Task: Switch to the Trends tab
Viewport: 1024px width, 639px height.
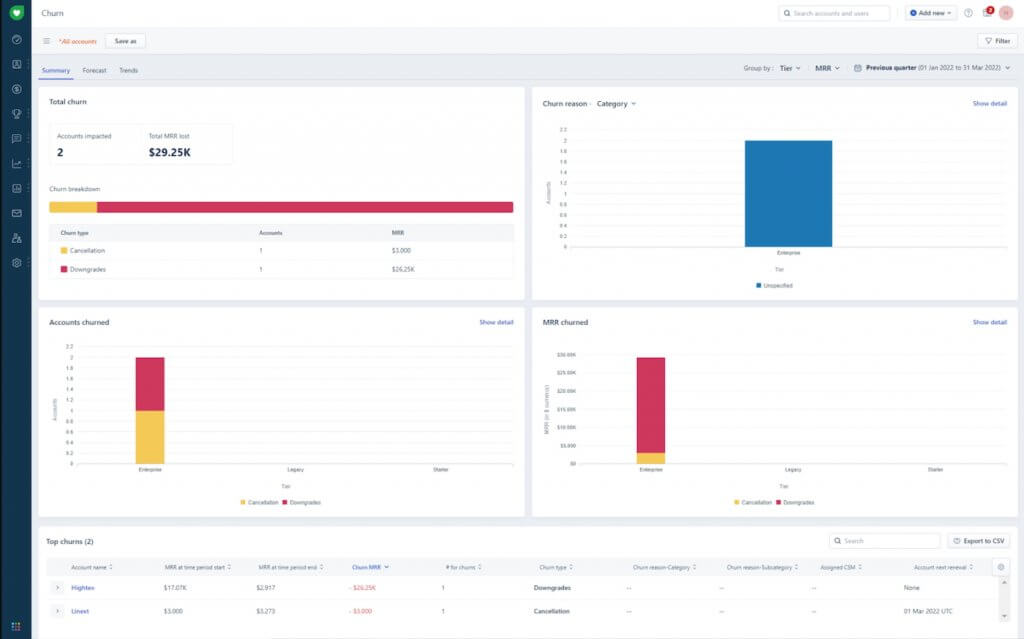Action: [x=129, y=70]
